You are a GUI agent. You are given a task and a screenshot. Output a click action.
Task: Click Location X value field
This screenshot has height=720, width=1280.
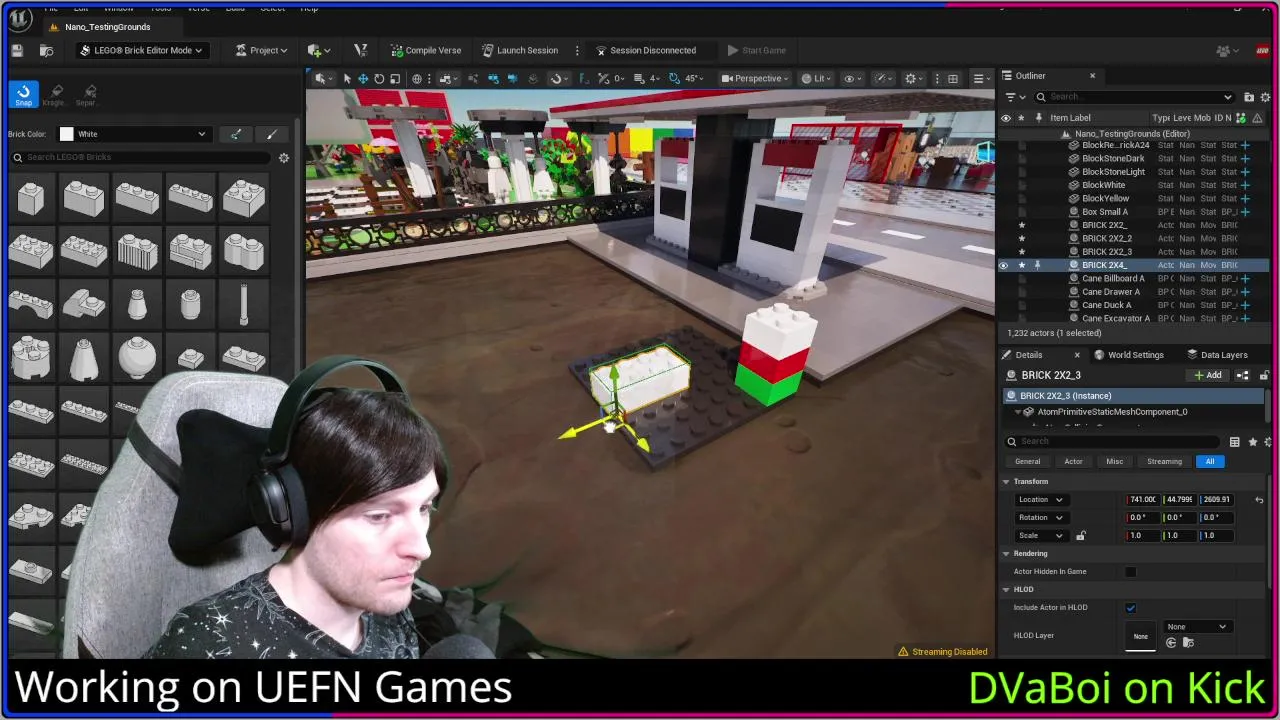click(x=1143, y=500)
